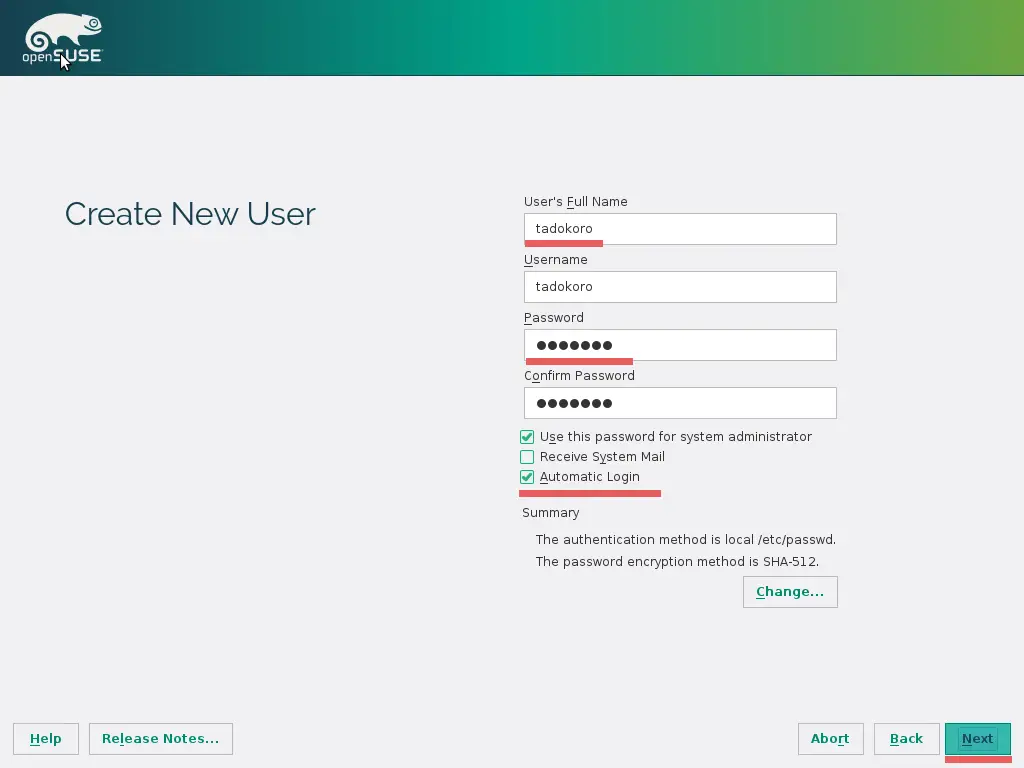Click the openSUSE chameleon logo
Screen dimensions: 1024x768
[x=63, y=39]
